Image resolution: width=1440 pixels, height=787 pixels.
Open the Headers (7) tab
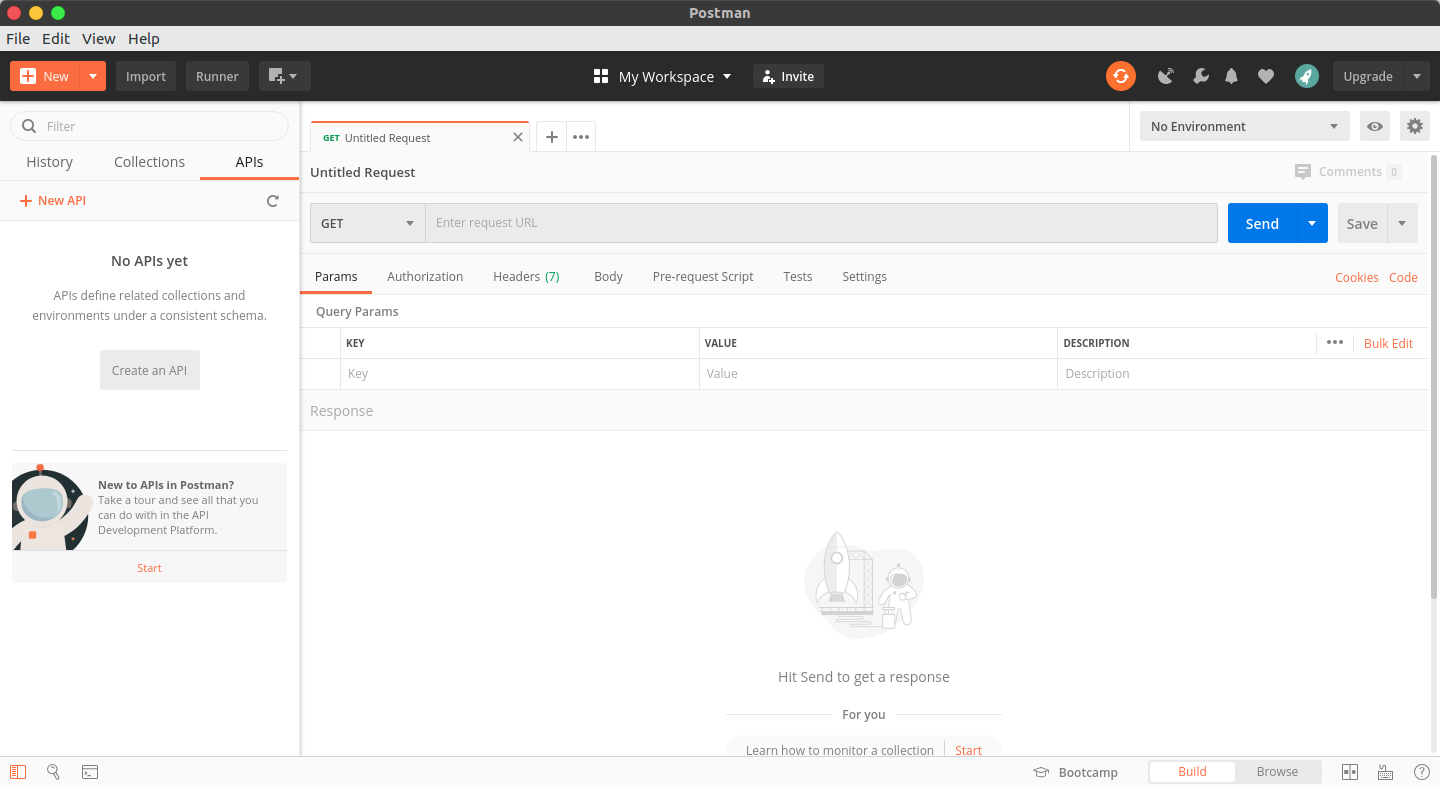[526, 276]
